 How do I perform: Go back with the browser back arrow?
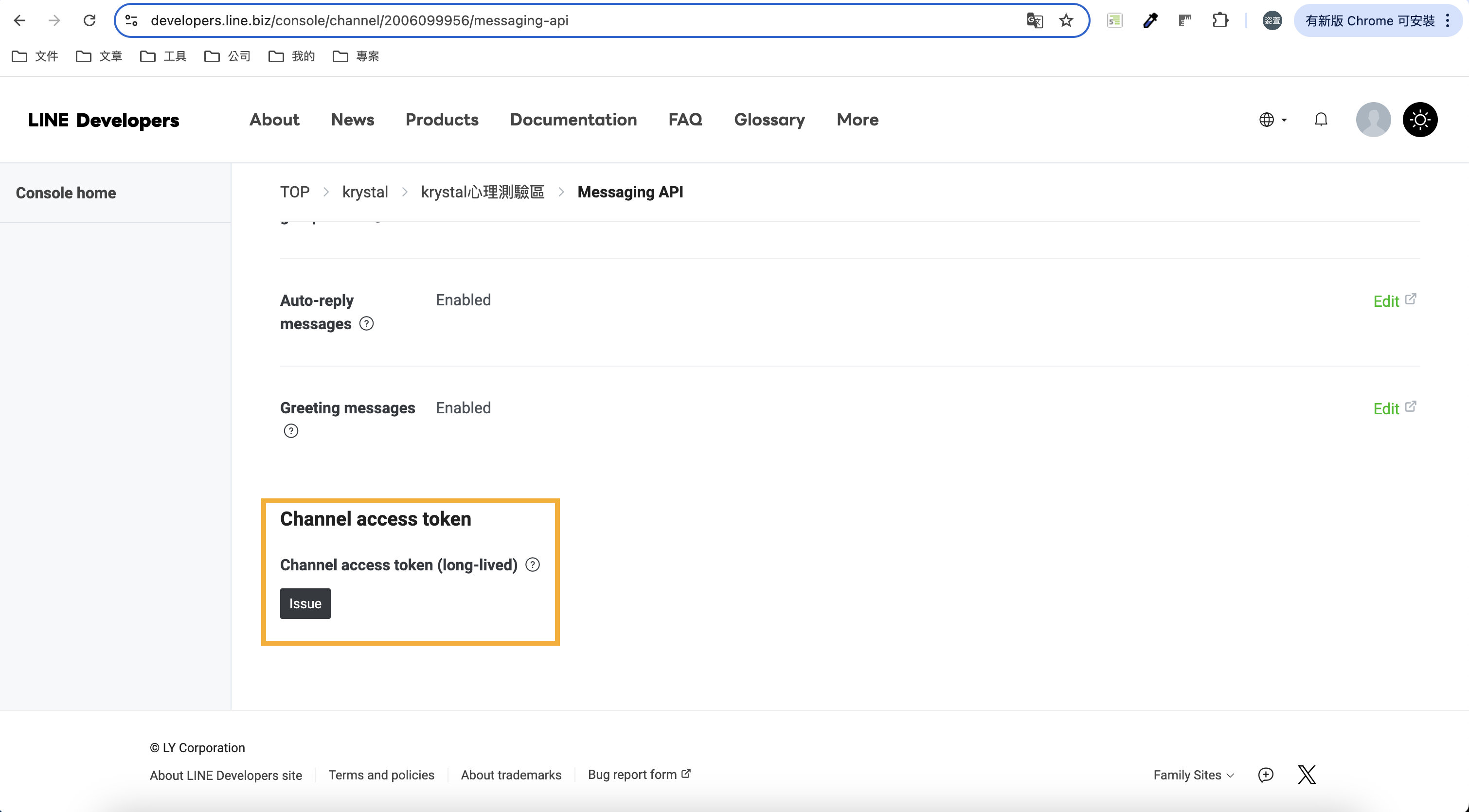[x=19, y=20]
